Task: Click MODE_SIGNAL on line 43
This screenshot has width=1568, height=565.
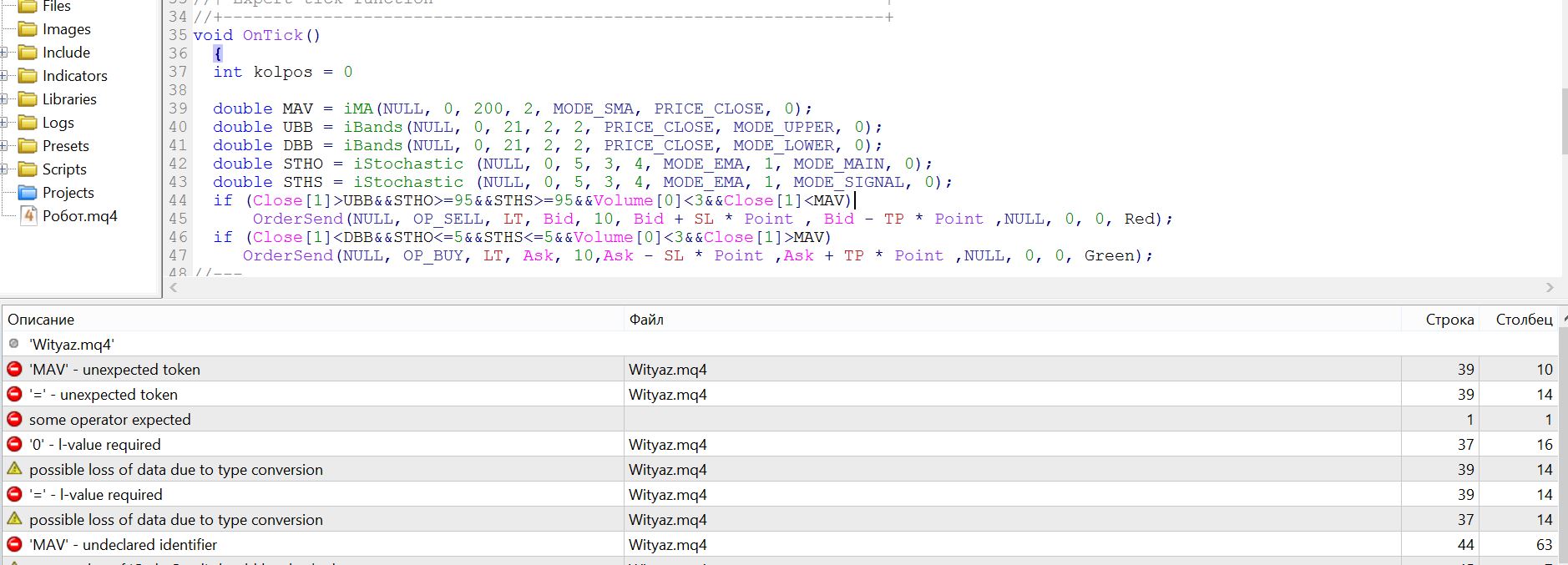Action: pyautogui.click(x=848, y=182)
